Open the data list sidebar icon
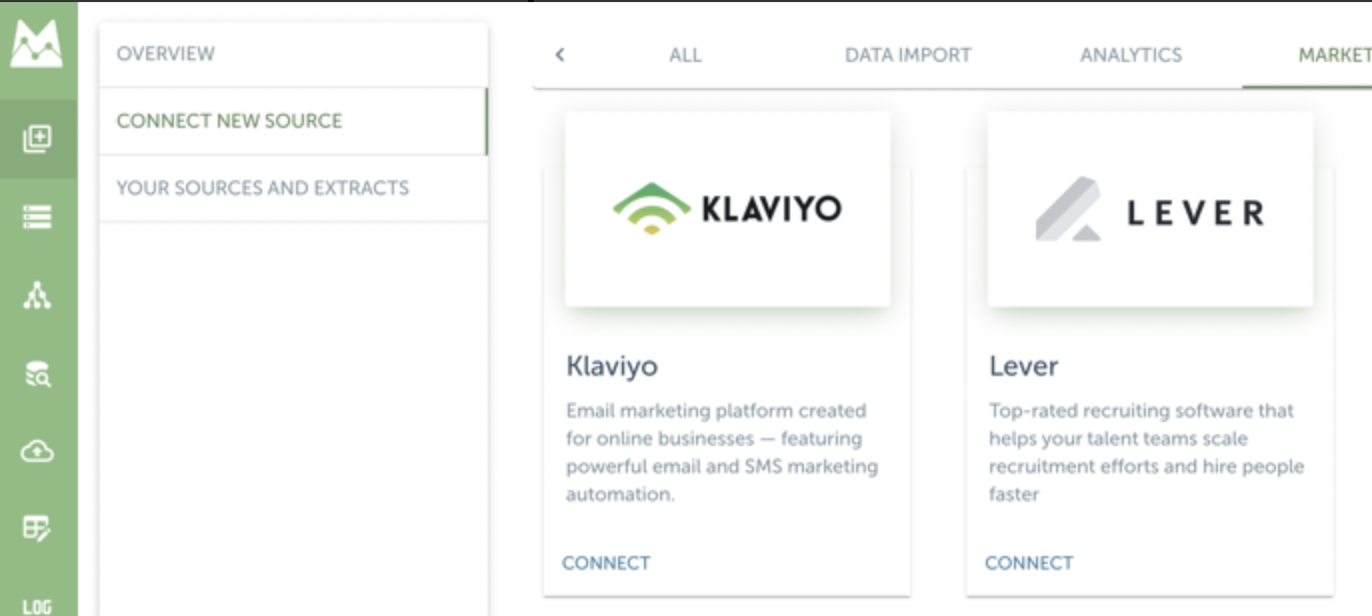The image size is (1372, 616). (x=37, y=217)
